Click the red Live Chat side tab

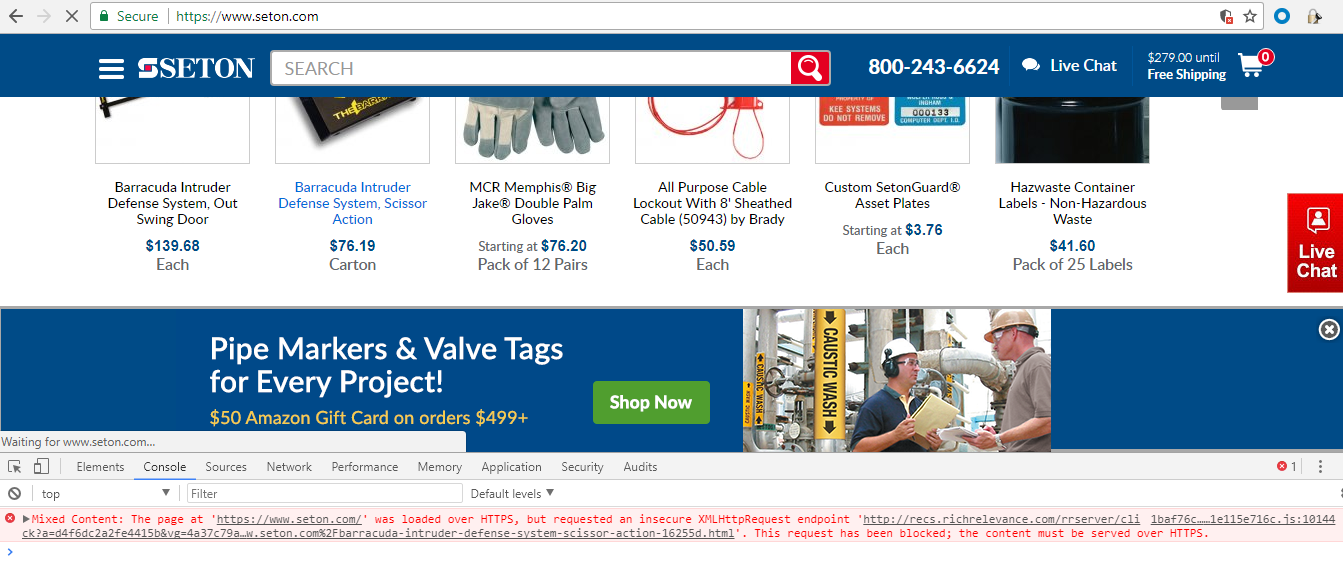1315,243
